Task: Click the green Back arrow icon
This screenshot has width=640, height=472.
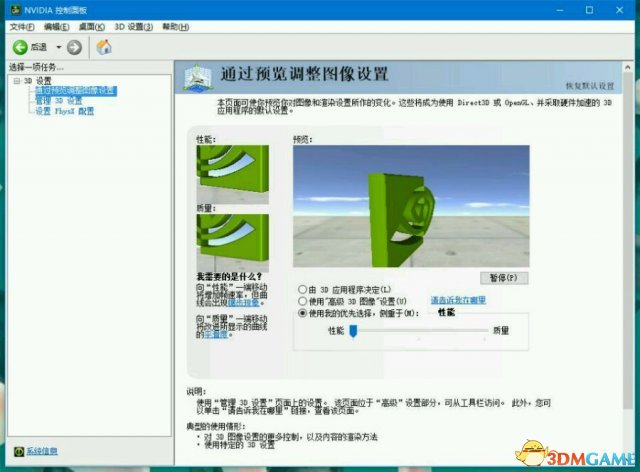Action: click(20, 47)
